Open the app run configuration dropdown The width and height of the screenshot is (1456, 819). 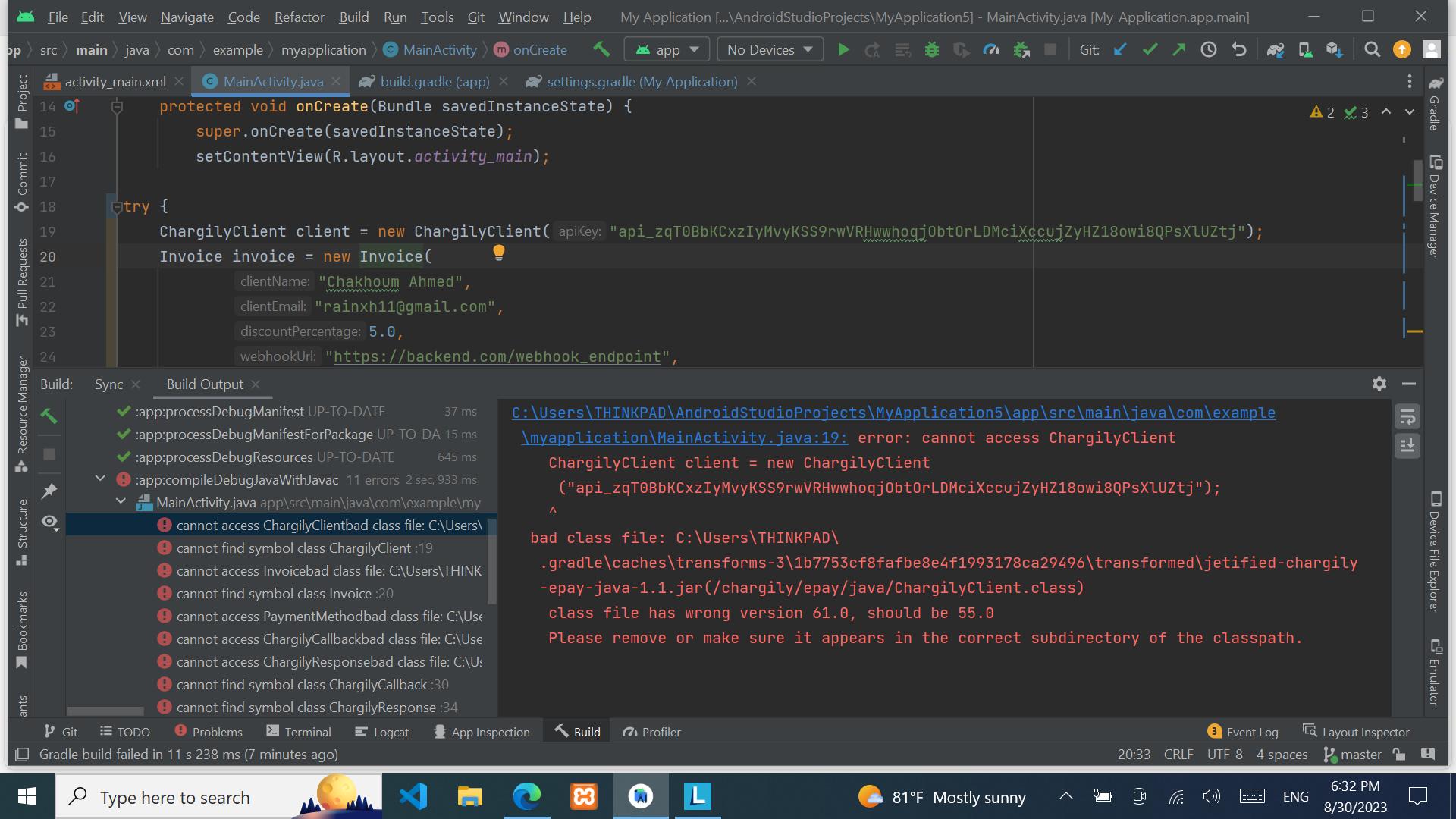pos(667,49)
